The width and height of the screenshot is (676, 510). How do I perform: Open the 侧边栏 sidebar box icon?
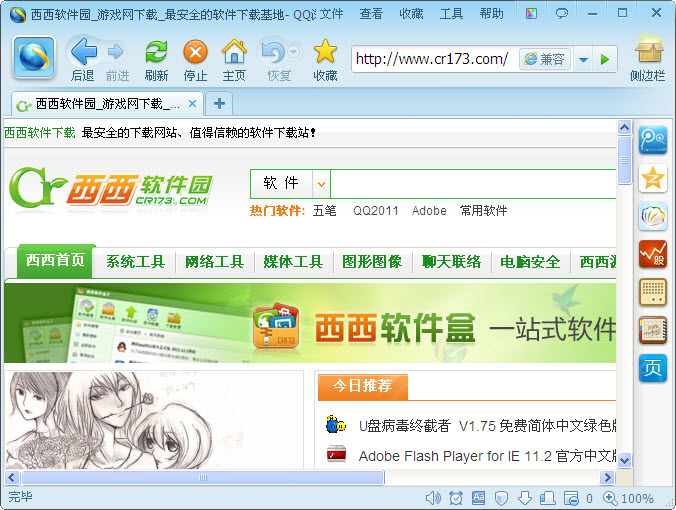pos(648,50)
